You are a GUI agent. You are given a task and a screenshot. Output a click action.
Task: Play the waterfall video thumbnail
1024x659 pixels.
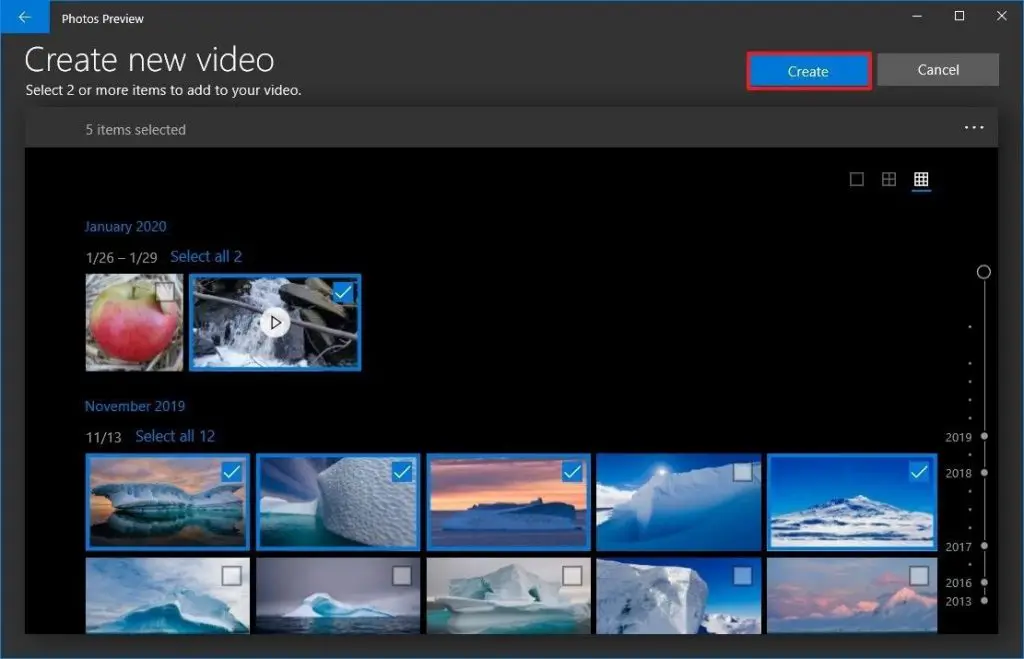coord(275,323)
